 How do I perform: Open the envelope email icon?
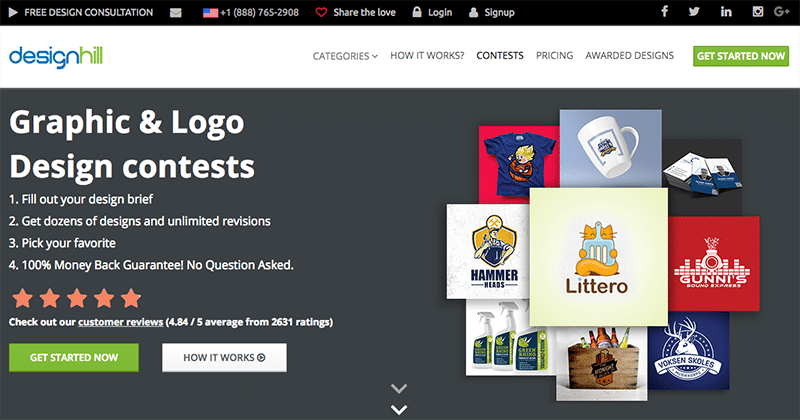coord(176,13)
